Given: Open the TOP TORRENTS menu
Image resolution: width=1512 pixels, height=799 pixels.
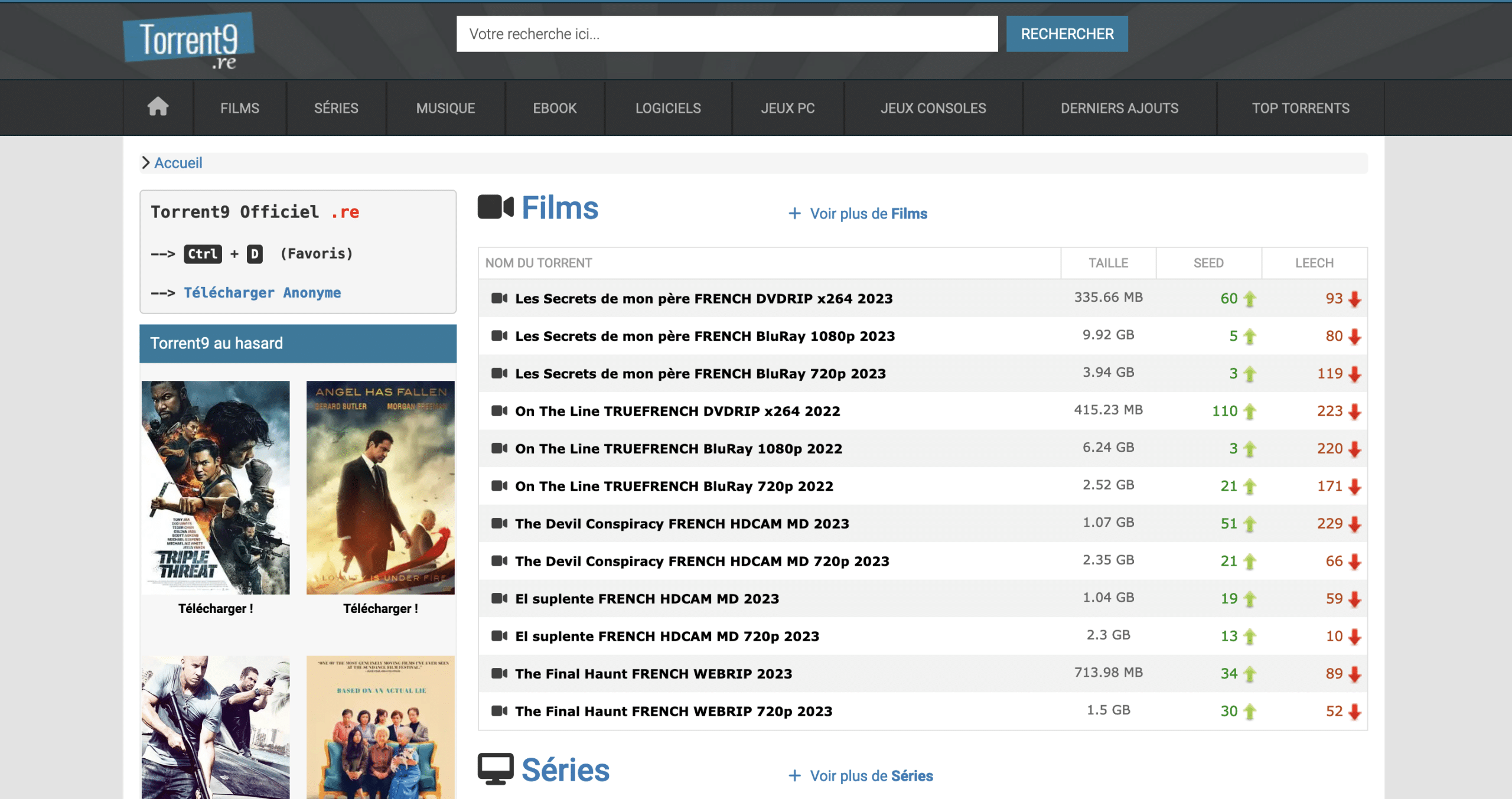Looking at the screenshot, I should [x=1301, y=108].
